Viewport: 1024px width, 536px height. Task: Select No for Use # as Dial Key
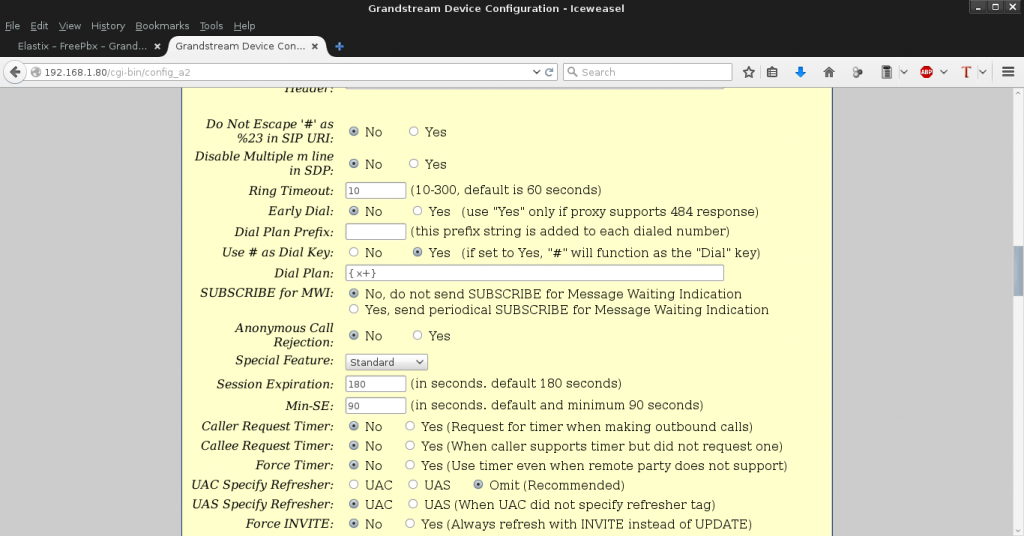(354, 253)
